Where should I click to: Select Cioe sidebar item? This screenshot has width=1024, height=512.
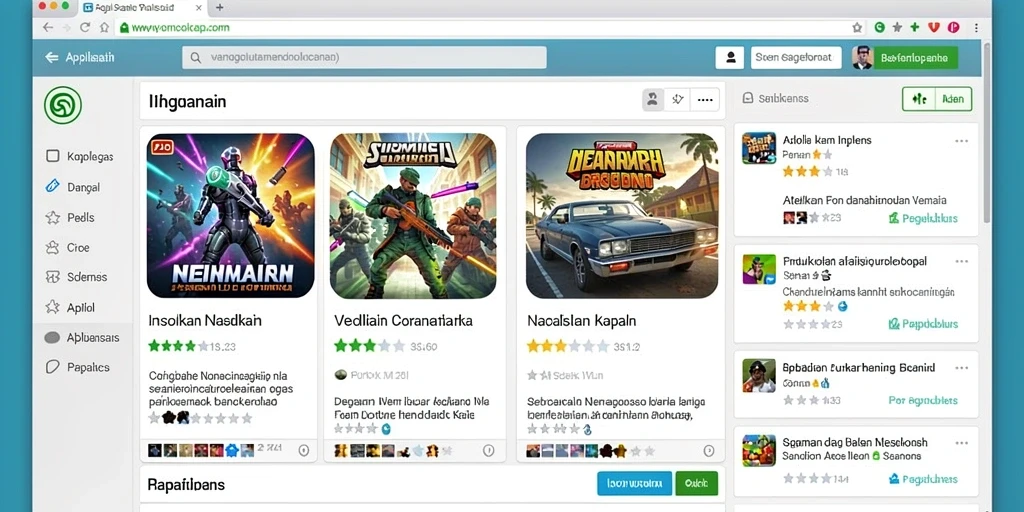pos(67,248)
